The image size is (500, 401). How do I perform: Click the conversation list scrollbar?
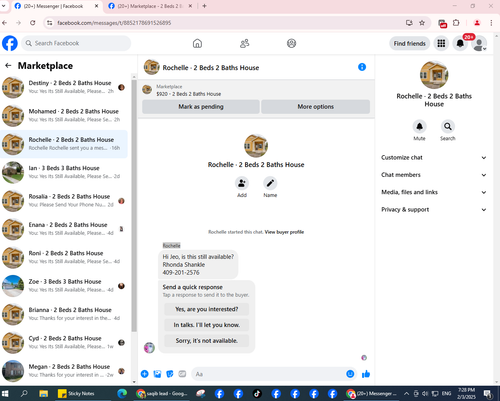point(134,205)
